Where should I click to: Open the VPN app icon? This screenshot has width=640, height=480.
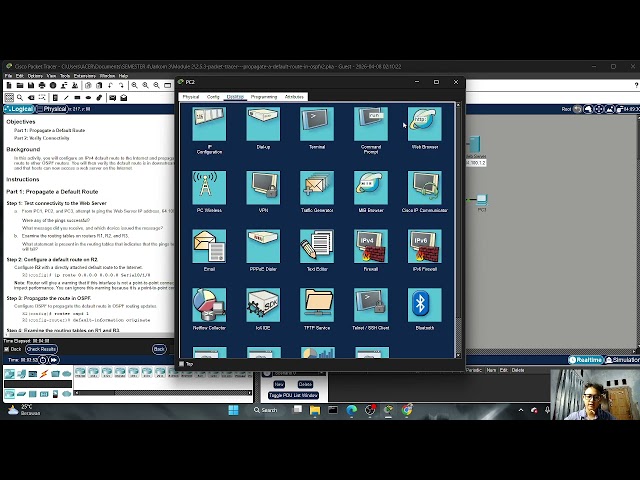pos(263,188)
